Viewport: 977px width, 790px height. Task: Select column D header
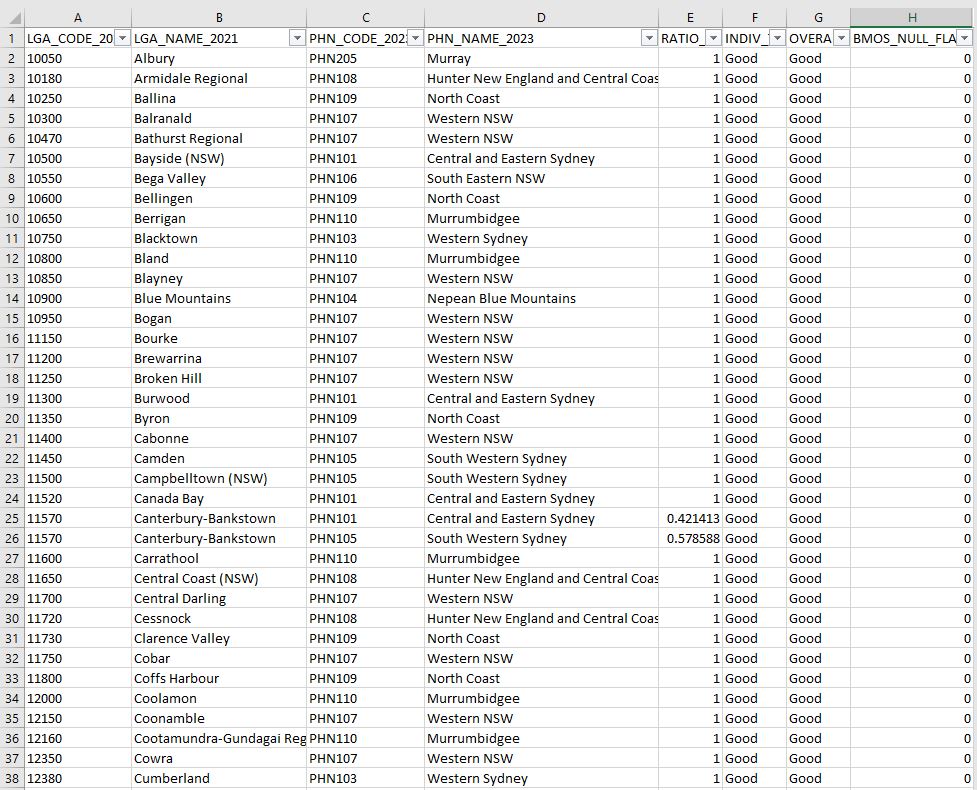click(541, 17)
